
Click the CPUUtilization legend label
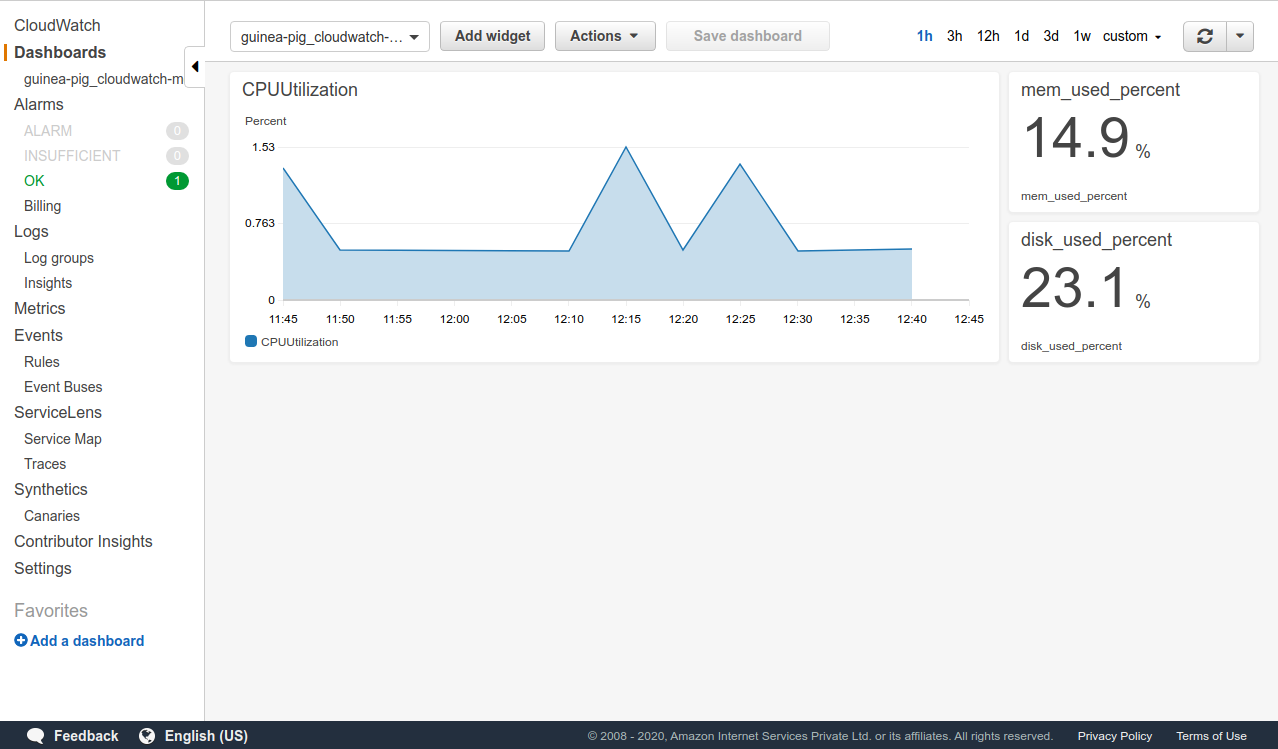tap(300, 342)
